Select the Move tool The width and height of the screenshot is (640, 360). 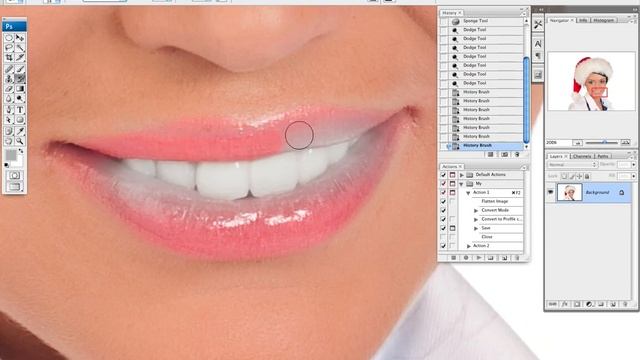pyautogui.click(x=20, y=38)
